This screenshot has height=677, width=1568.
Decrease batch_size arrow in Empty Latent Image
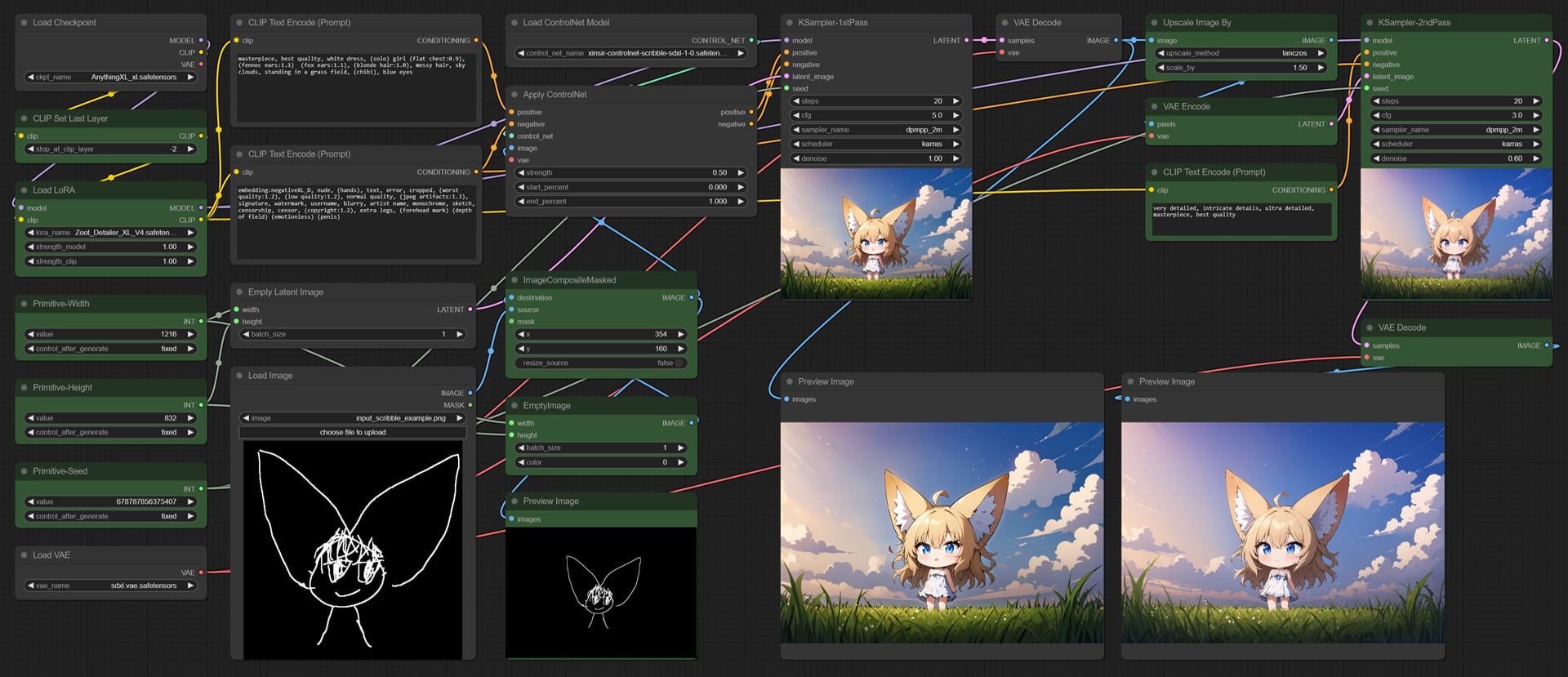tap(246, 334)
